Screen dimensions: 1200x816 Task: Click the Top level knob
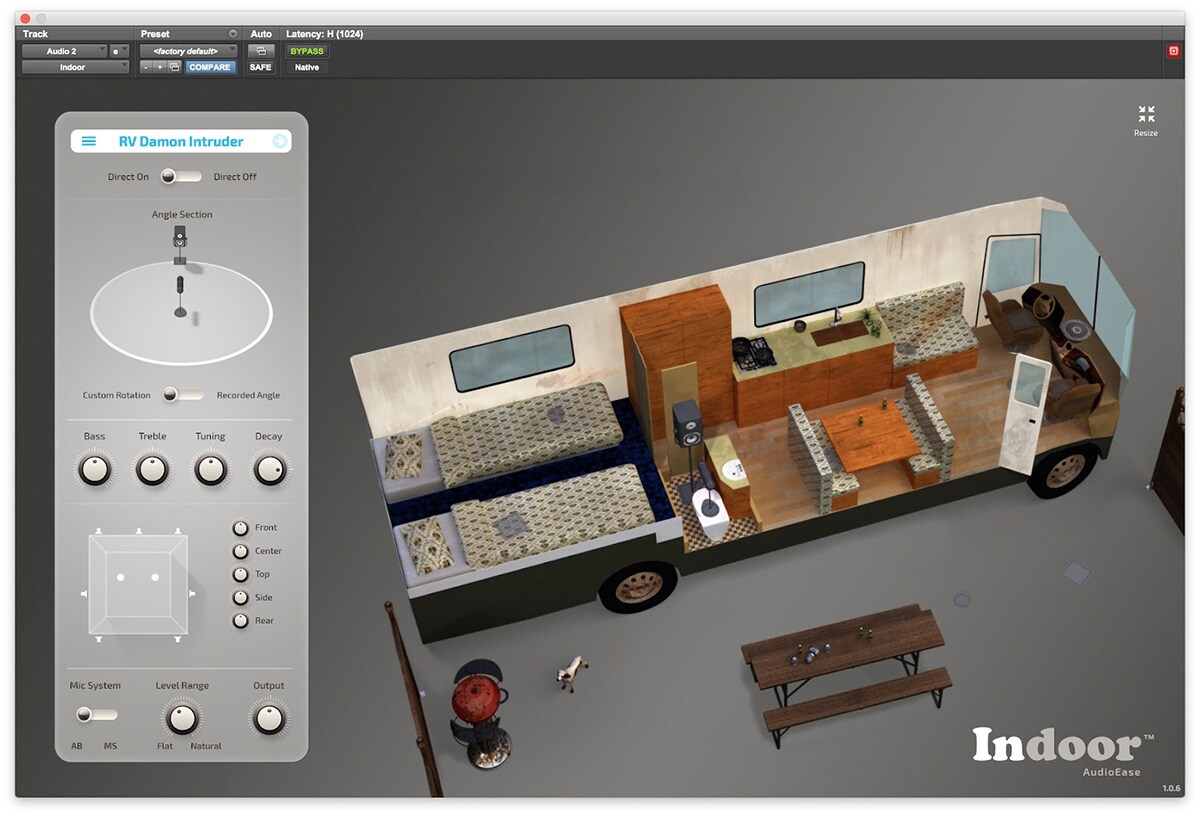pyautogui.click(x=240, y=574)
